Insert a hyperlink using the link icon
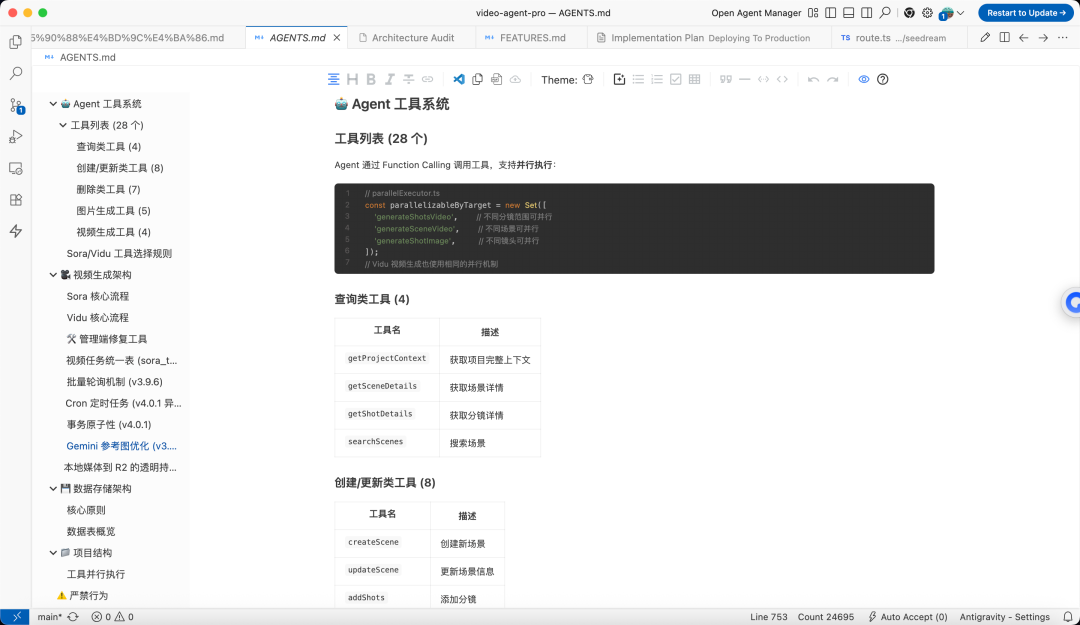This screenshot has height=625, width=1080. coord(427,78)
